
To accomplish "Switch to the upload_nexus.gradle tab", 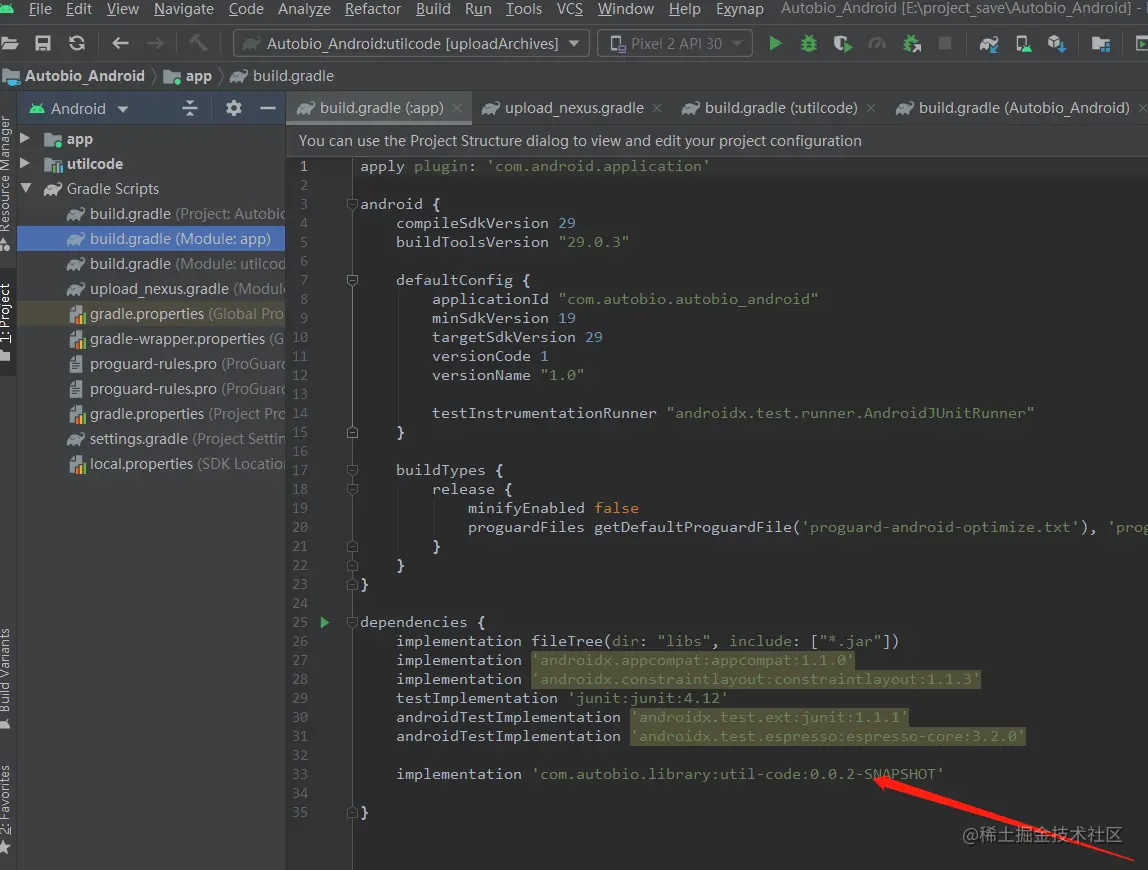I will pos(574,108).
